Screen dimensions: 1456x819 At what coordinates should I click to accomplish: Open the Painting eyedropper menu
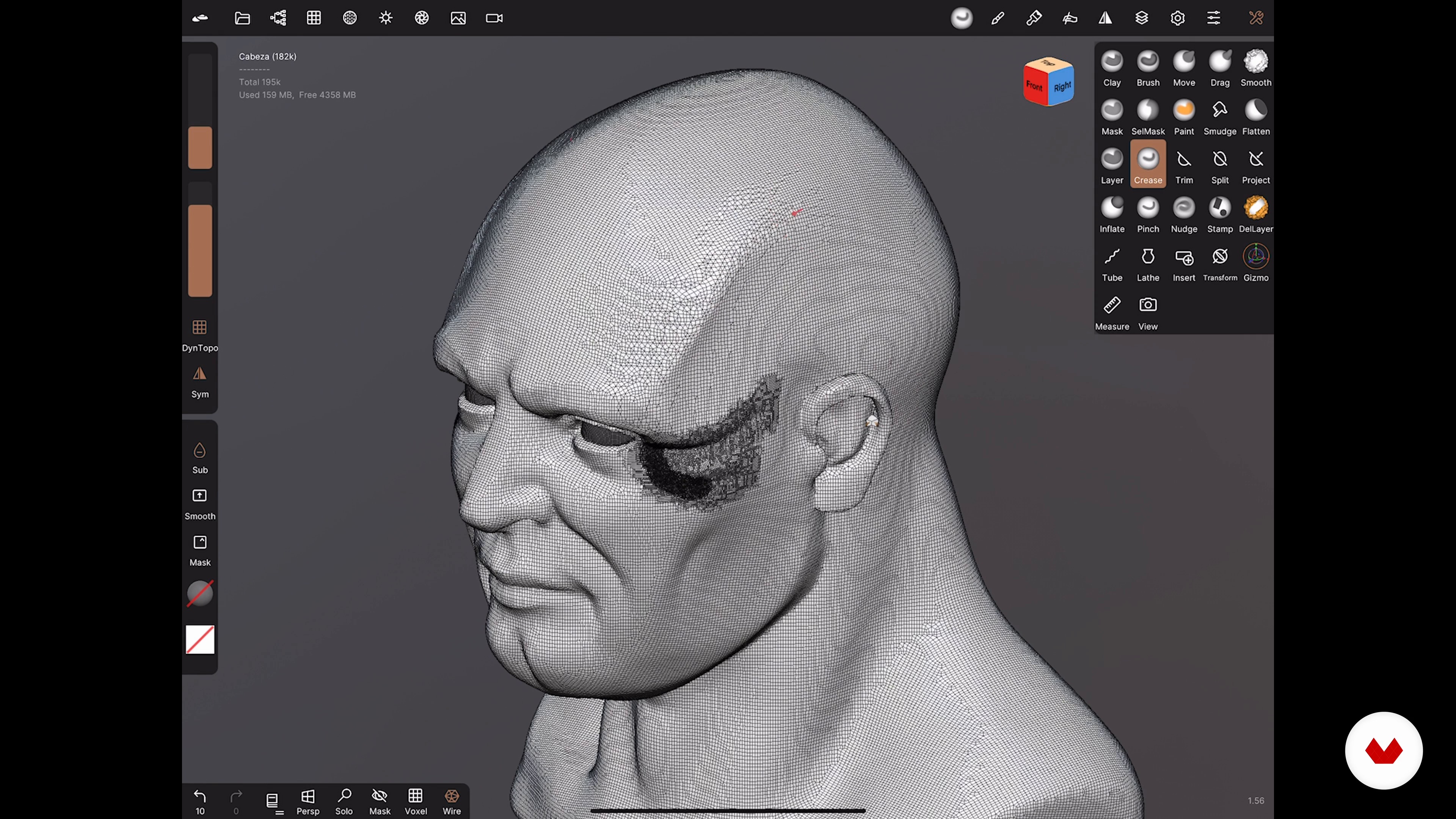coord(1034,18)
